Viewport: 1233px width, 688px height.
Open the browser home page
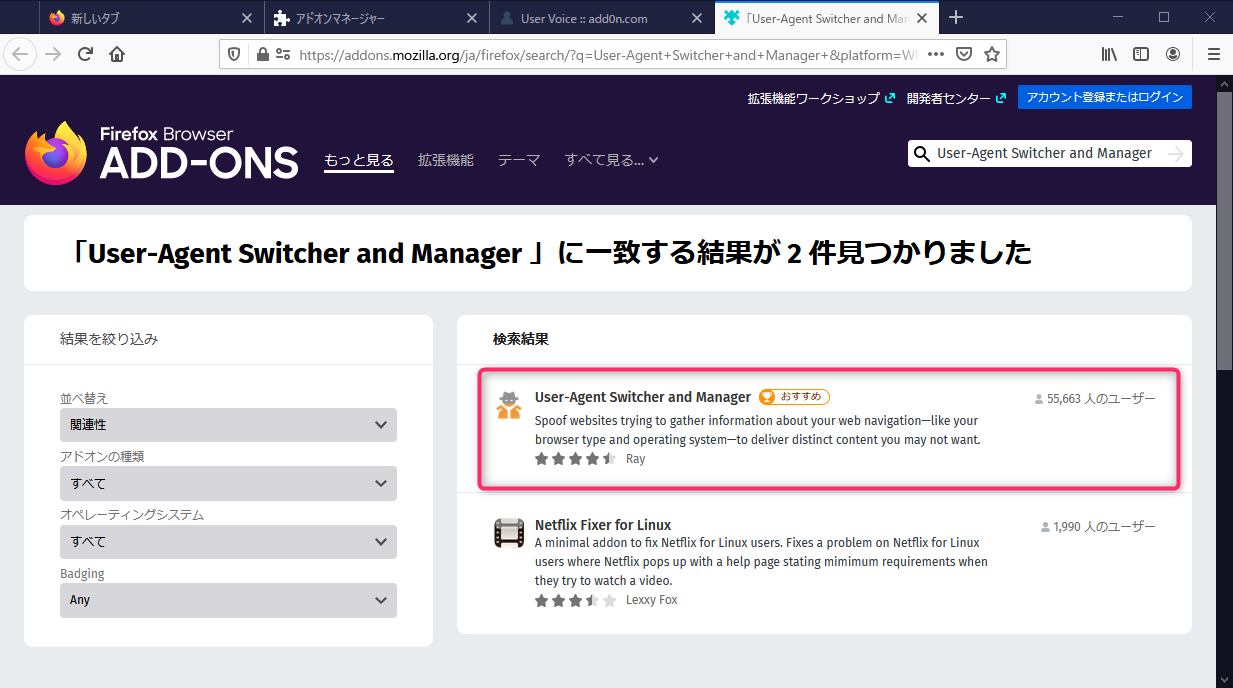coord(115,54)
